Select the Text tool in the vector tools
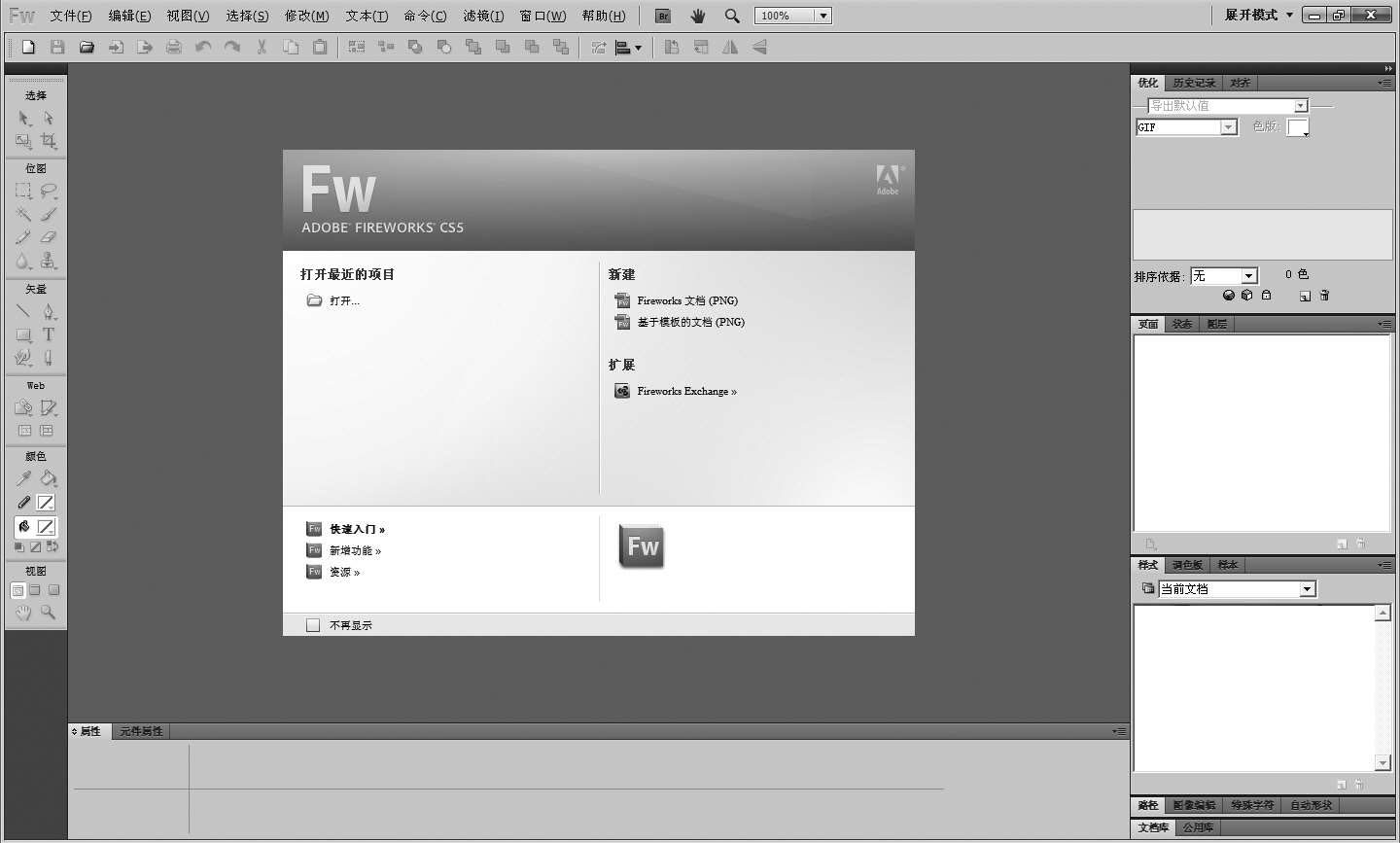The width and height of the screenshot is (1400, 843). pyautogui.click(x=48, y=334)
